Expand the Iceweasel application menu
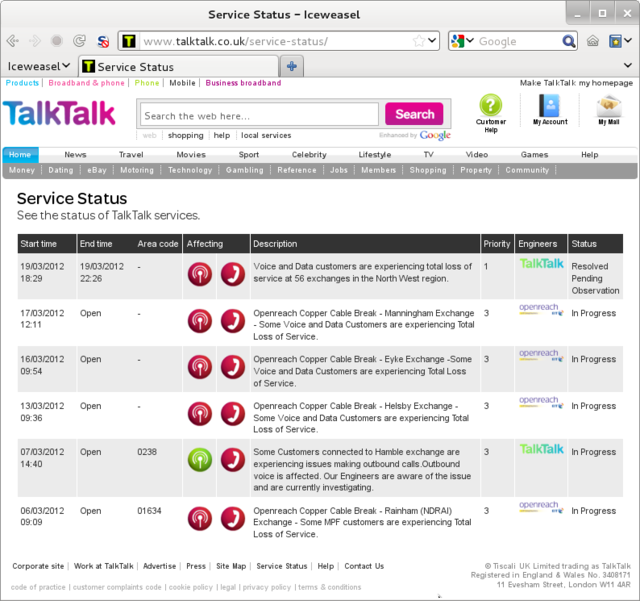Image resolution: width=640 pixels, height=601 pixels. click(38, 66)
